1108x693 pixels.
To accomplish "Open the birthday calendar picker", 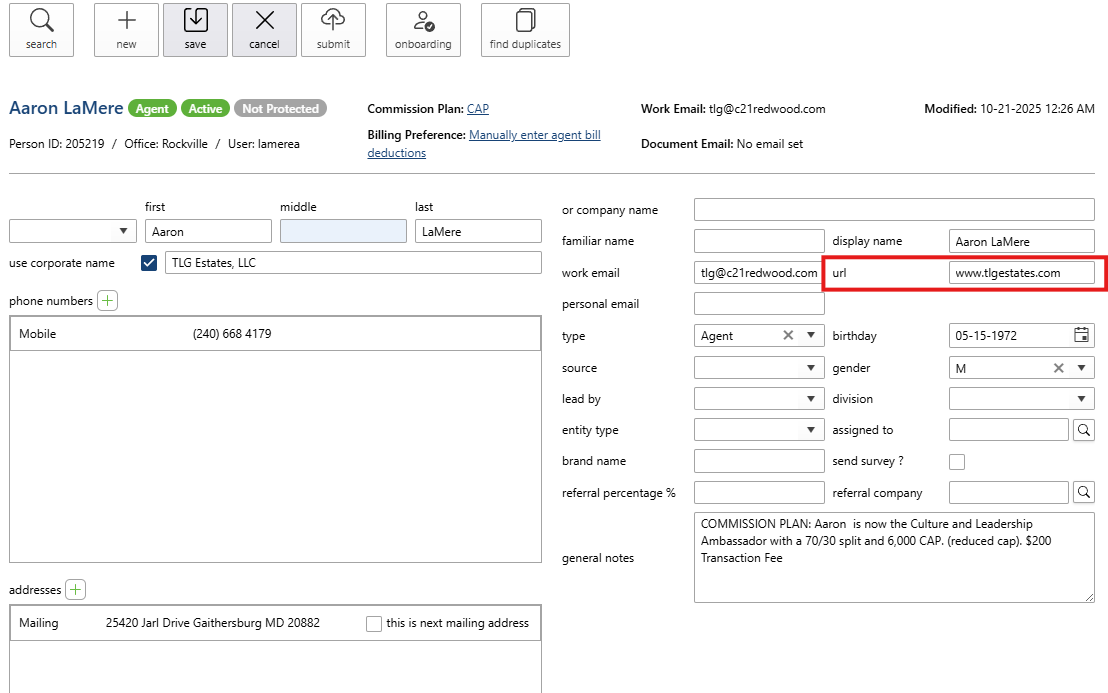I will pos(1081,335).
